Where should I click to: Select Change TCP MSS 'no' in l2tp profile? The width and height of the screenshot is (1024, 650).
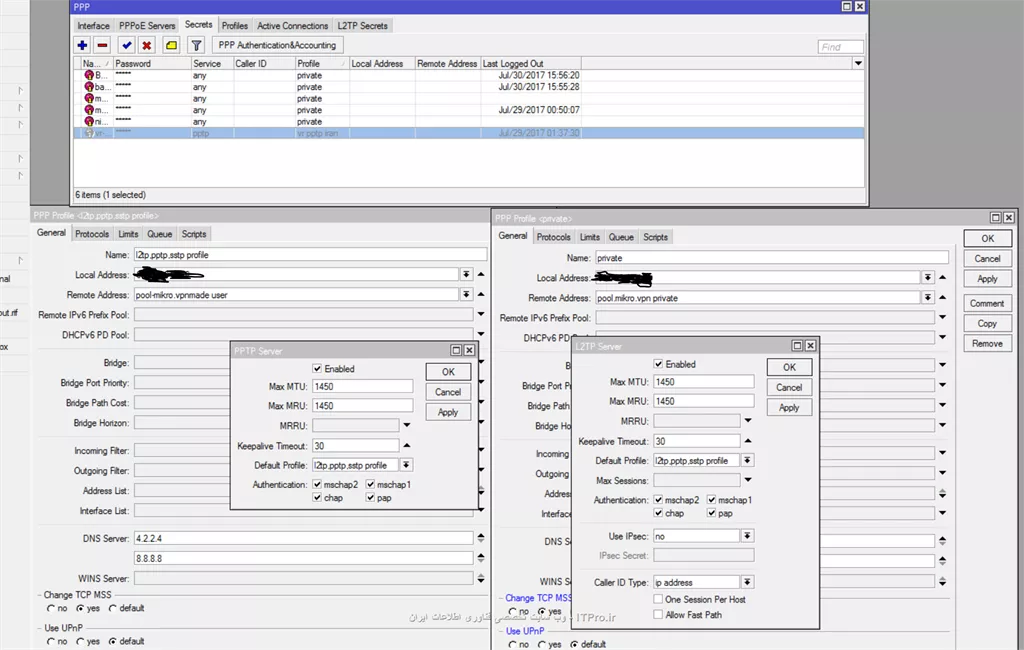(51, 608)
